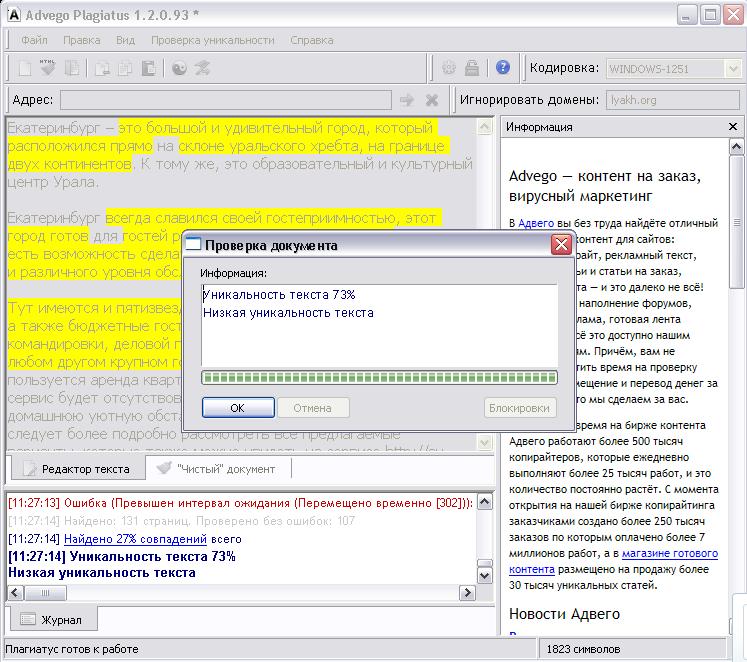The width and height of the screenshot is (747, 662).
Task: Click the red Ошибка log line at 11:27:13
Action: point(241,503)
